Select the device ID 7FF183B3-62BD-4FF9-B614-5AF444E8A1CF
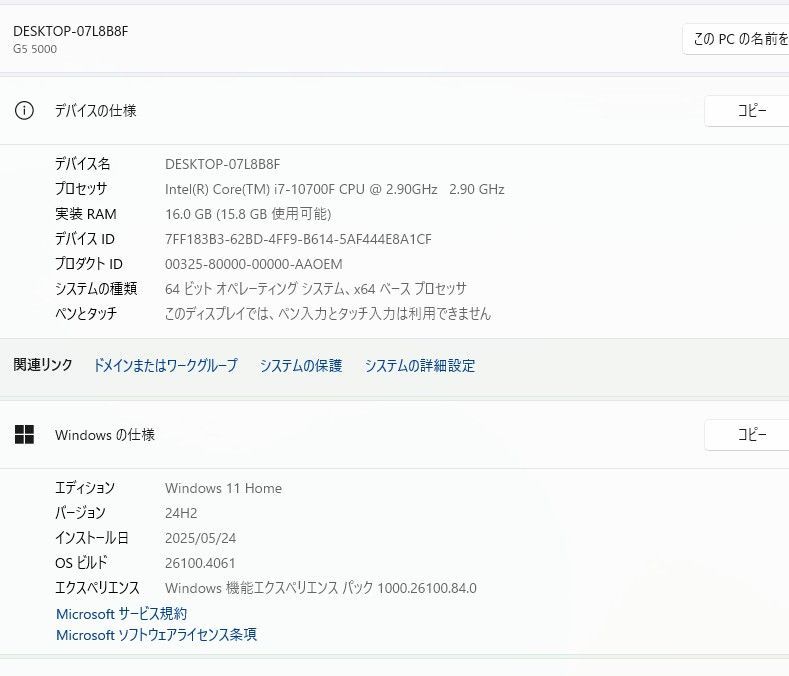This screenshot has width=789, height=676. 298,239
